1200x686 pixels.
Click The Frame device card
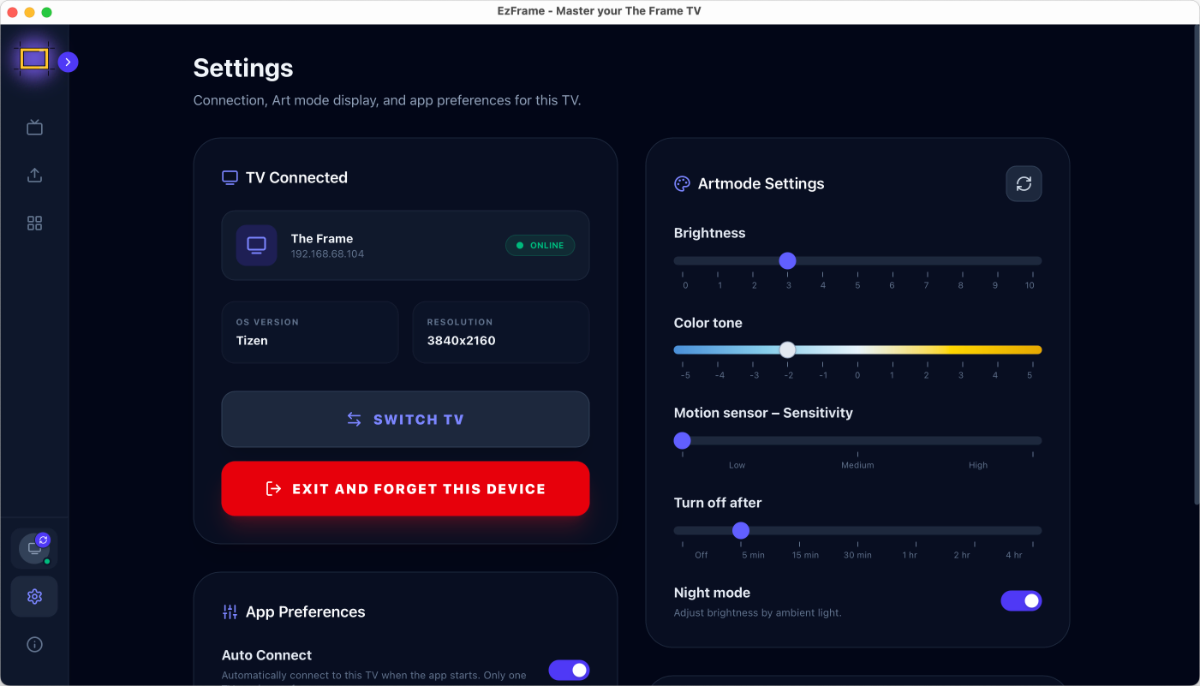point(405,245)
